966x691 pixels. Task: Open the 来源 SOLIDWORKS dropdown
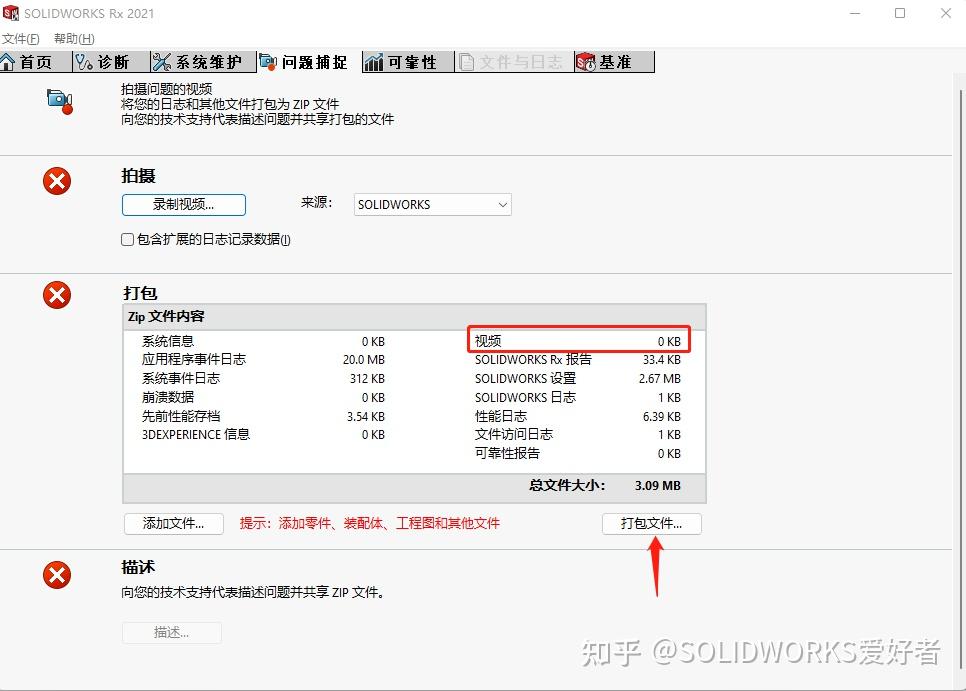click(432, 204)
